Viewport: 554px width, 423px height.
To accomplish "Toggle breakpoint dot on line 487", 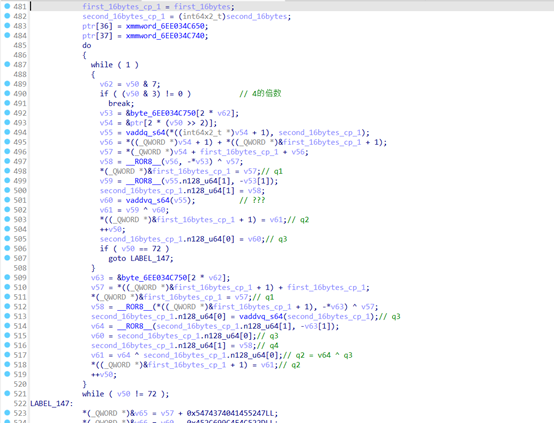I will [x=7, y=64].
